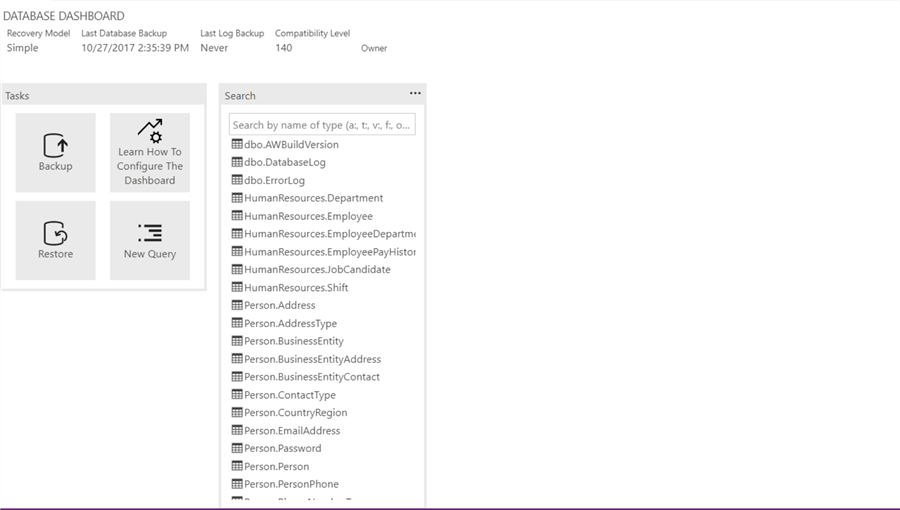This screenshot has height=510, width=900.
Task: Select Person.CountryRegion table entry
Action: [x=296, y=412]
